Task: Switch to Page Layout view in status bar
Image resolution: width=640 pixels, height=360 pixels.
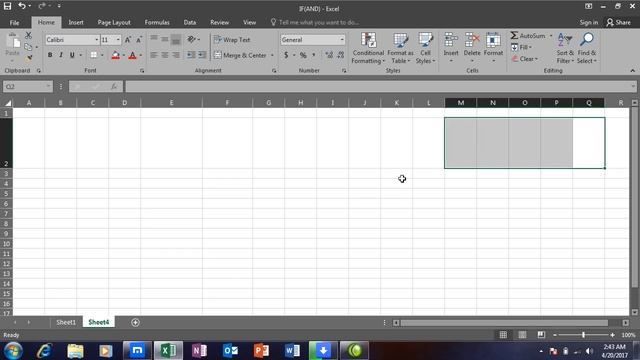Action: [x=522, y=335]
